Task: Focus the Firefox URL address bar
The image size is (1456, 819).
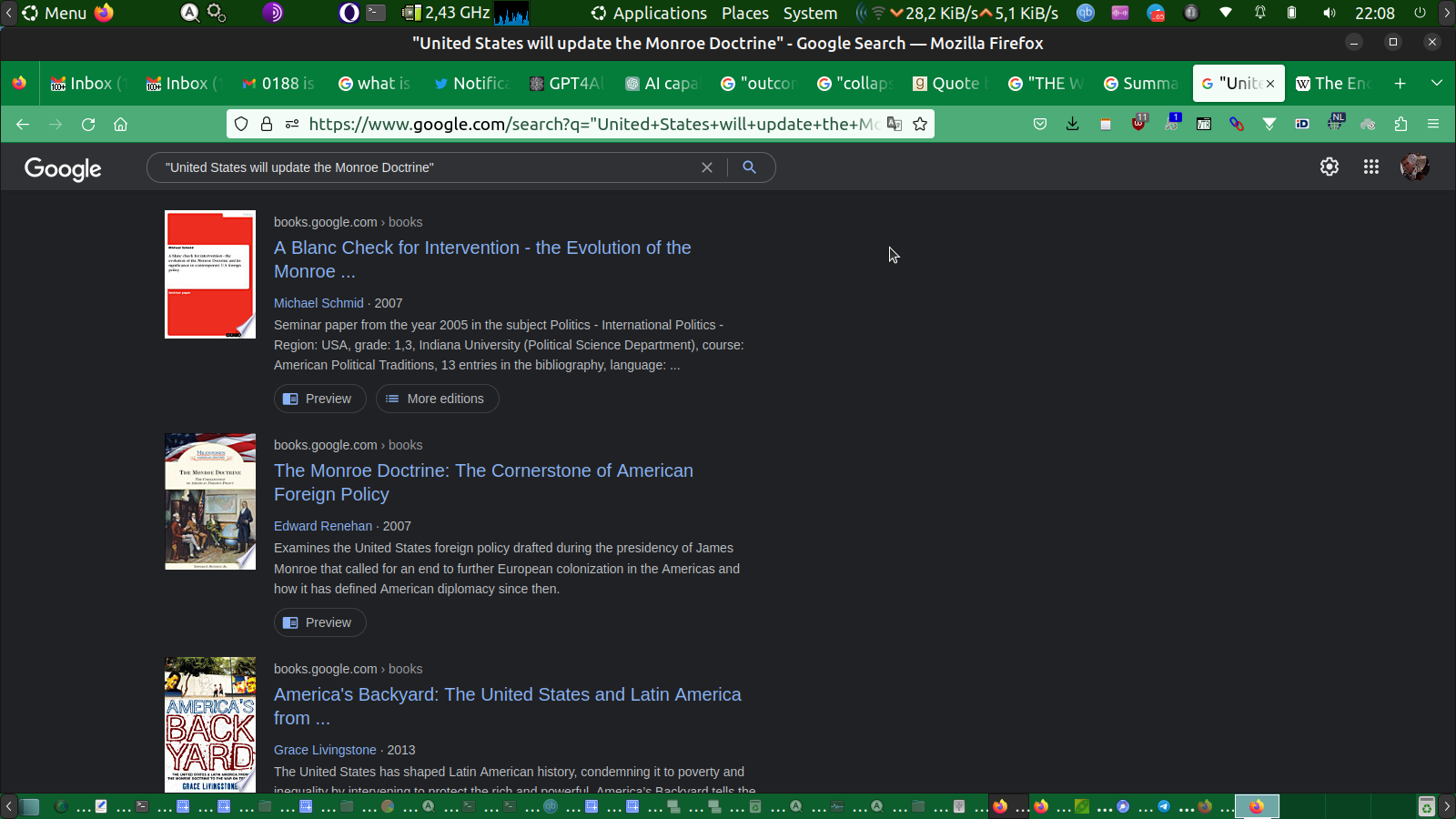Action: point(593,124)
